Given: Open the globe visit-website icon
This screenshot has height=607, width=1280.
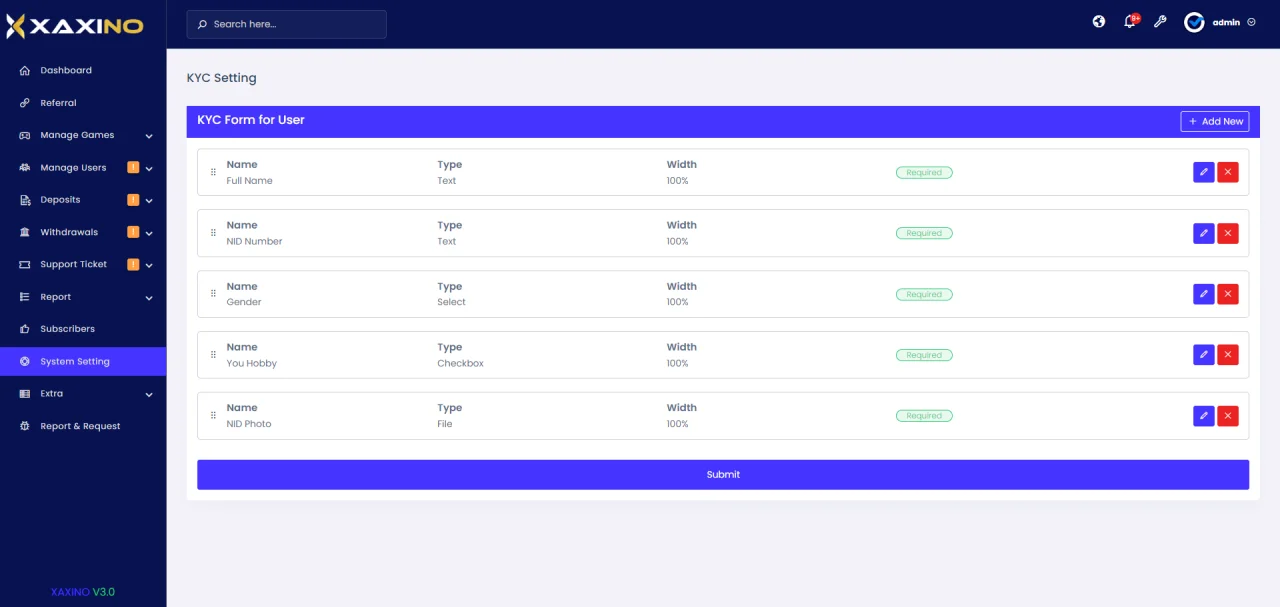Looking at the screenshot, I should (1099, 22).
